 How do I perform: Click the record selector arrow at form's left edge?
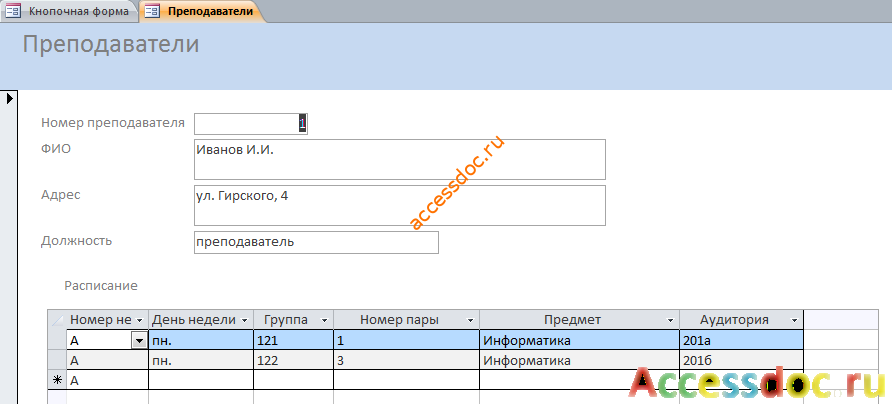coord(9,98)
